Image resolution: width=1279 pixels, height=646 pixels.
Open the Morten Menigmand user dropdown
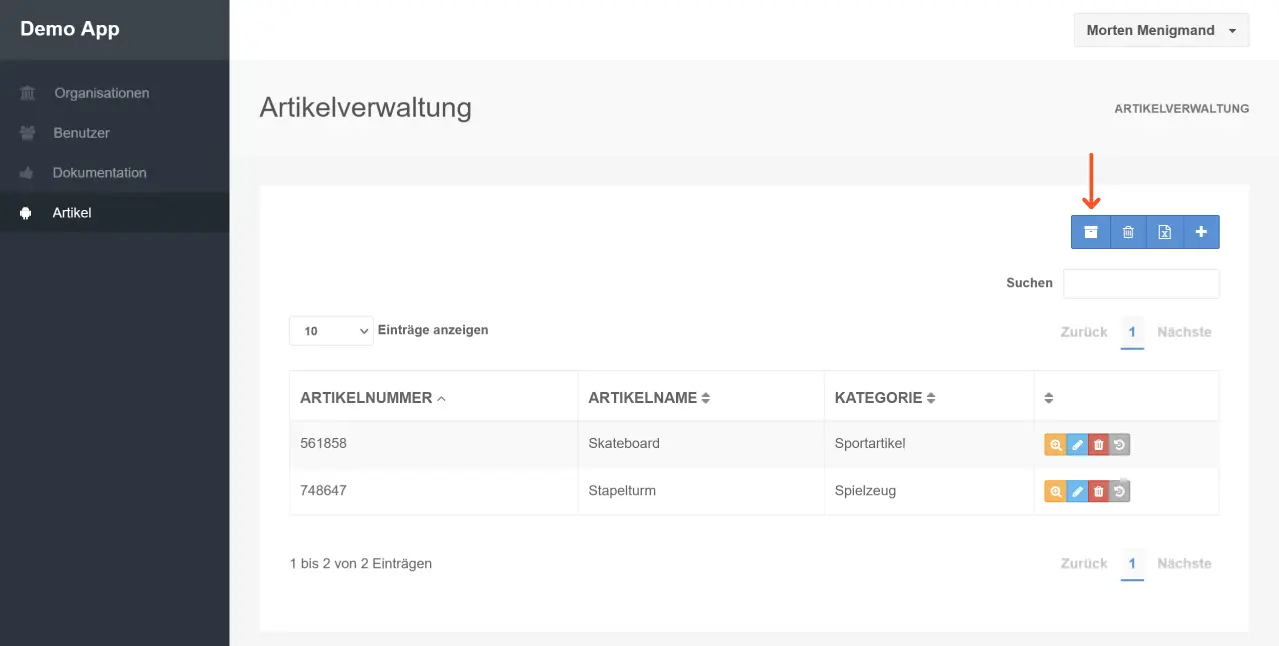tap(1161, 30)
